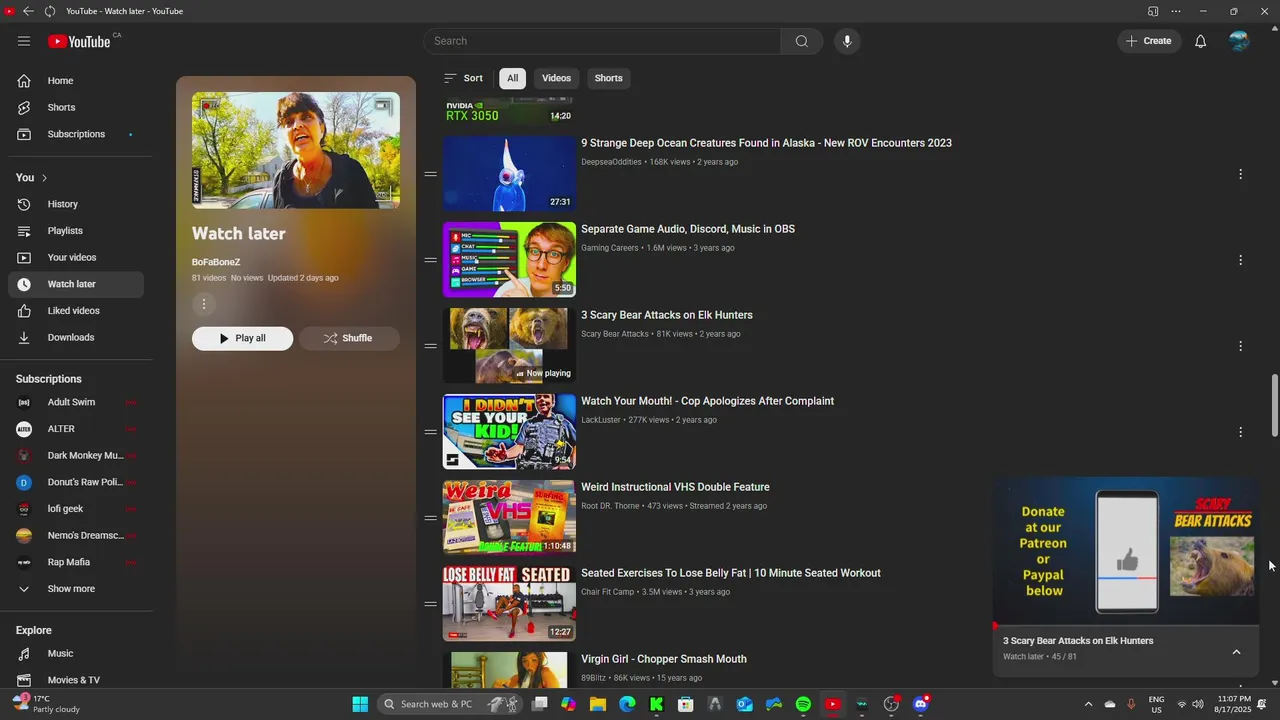Open the Create menu
This screenshot has width=1280, height=720.
pos(1149,41)
